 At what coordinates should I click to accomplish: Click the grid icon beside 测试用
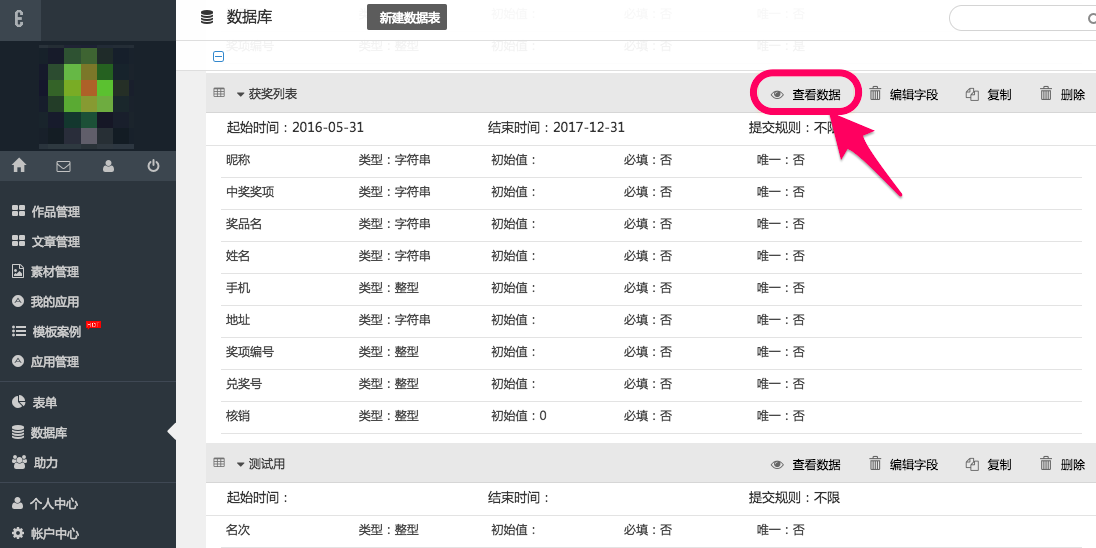click(x=219, y=463)
